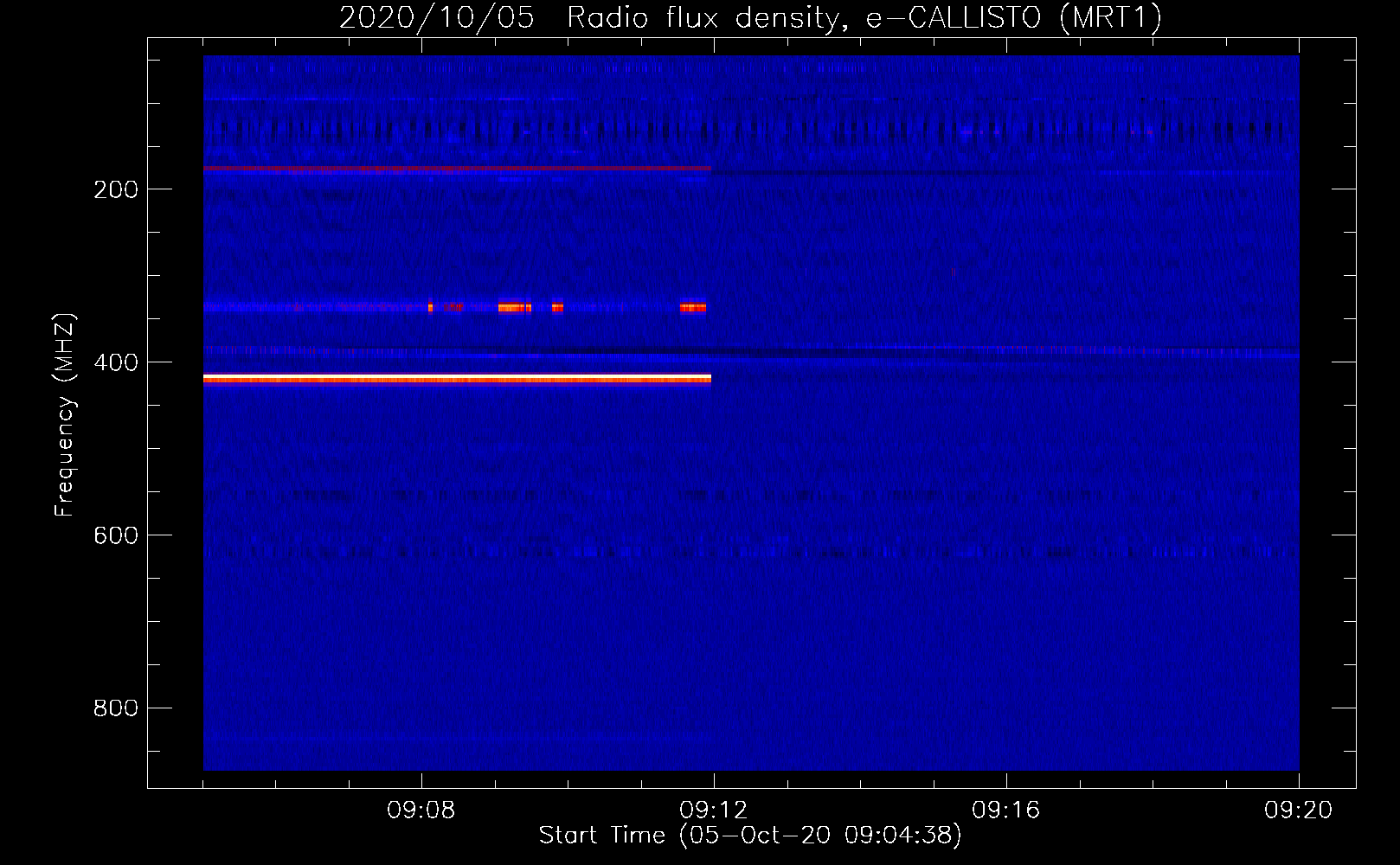
Task: Click the 09:08 time tick label
Action: [421, 811]
